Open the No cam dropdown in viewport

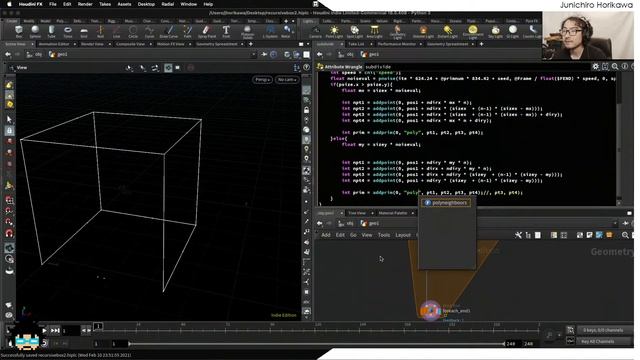tap(287, 80)
